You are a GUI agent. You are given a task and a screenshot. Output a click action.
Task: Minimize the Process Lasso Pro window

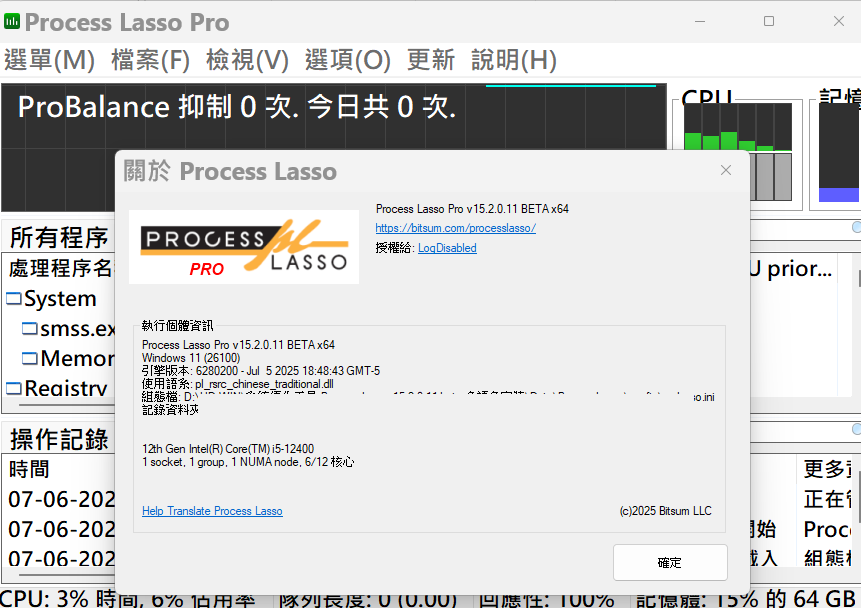click(700, 21)
